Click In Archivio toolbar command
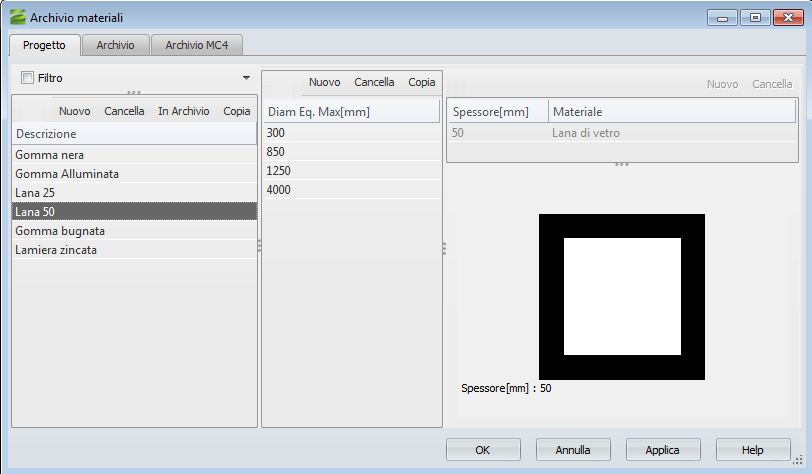812x474 pixels. pyautogui.click(x=183, y=111)
